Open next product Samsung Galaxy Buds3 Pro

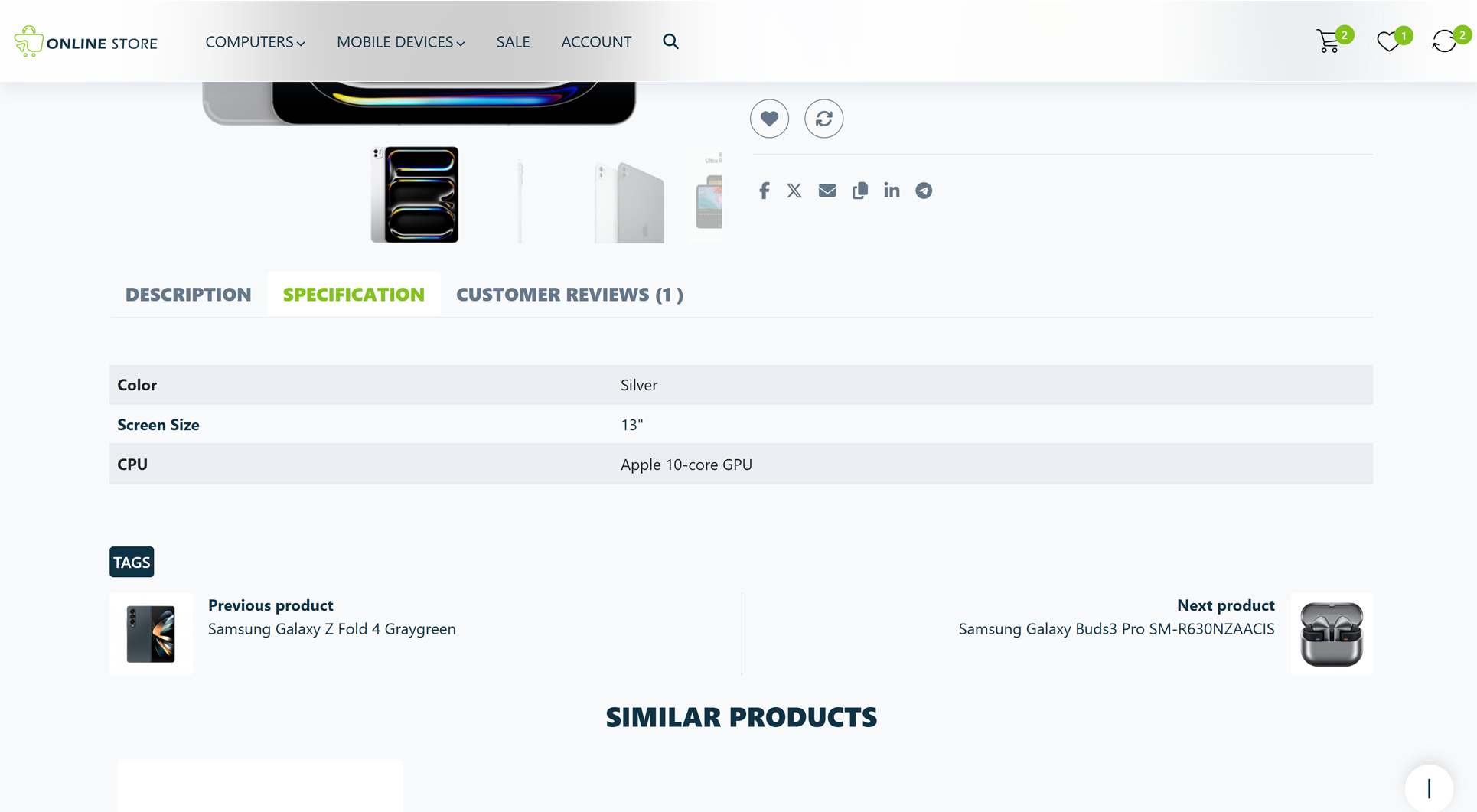pyautogui.click(x=1116, y=628)
